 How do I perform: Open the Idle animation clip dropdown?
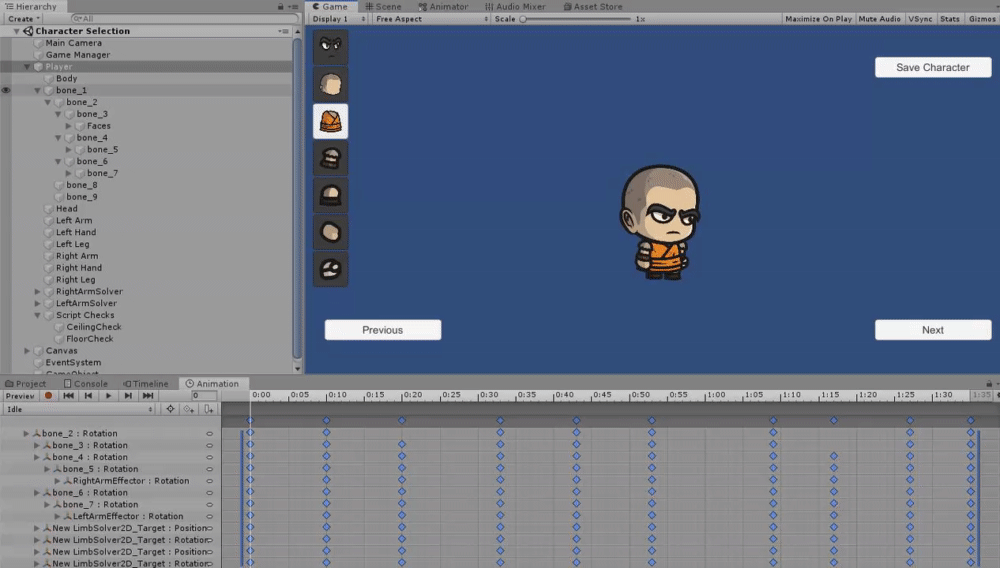79,409
